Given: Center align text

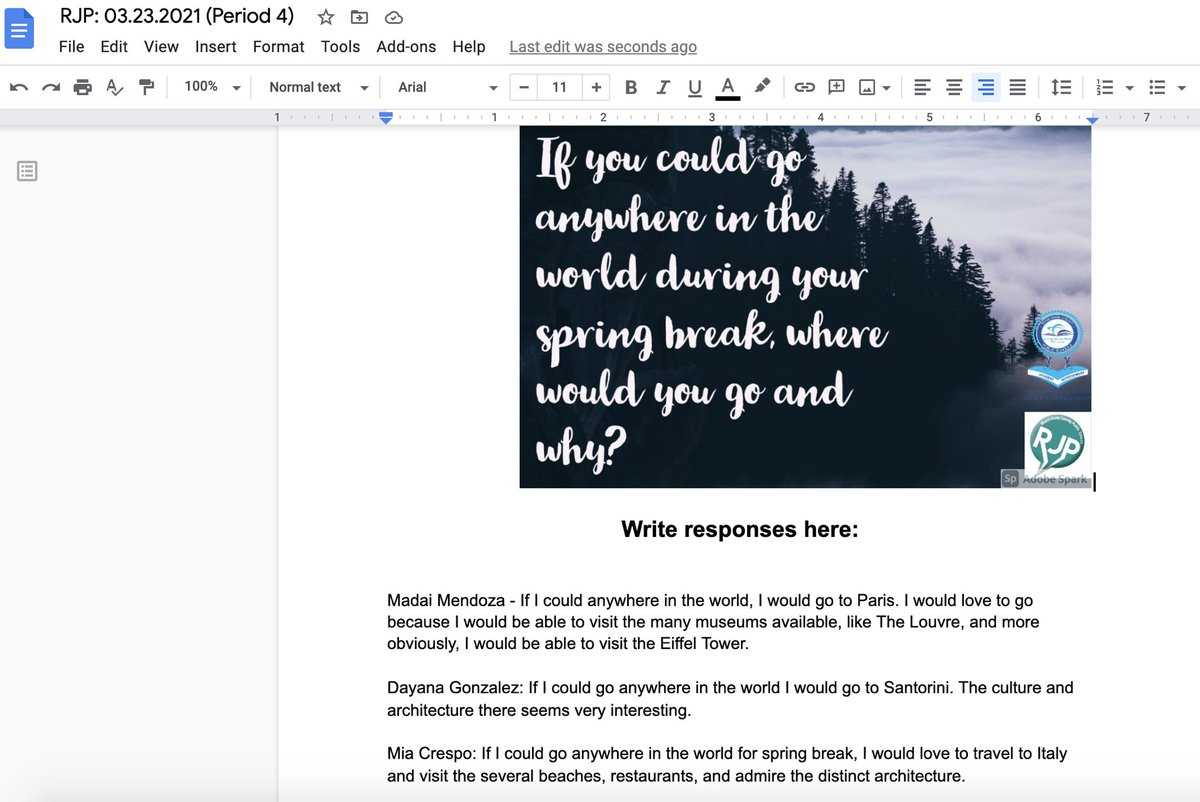Looking at the screenshot, I should pos(954,88).
